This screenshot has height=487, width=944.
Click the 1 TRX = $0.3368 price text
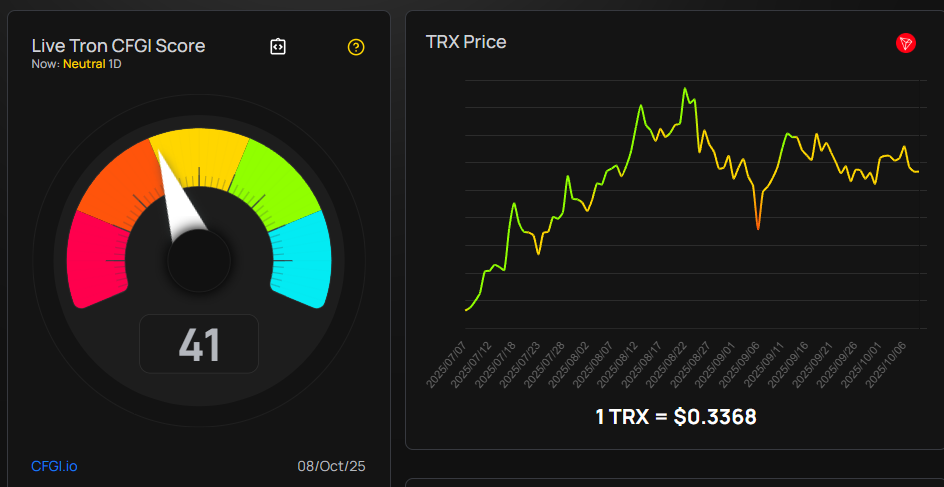(x=675, y=416)
